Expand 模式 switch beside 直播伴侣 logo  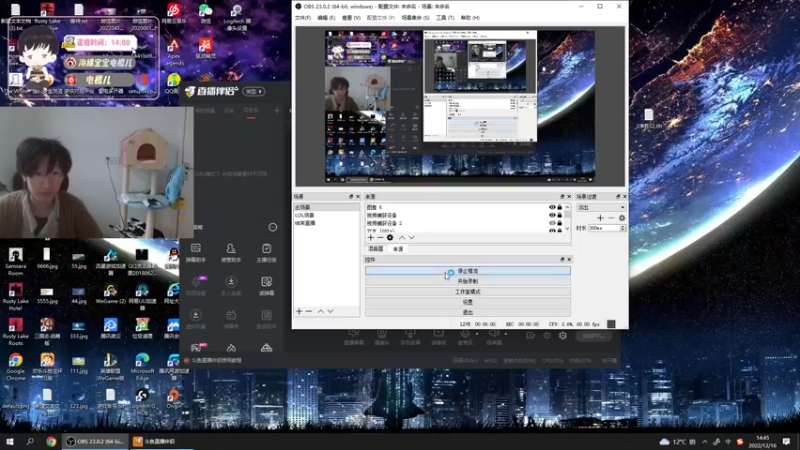[x=254, y=91]
